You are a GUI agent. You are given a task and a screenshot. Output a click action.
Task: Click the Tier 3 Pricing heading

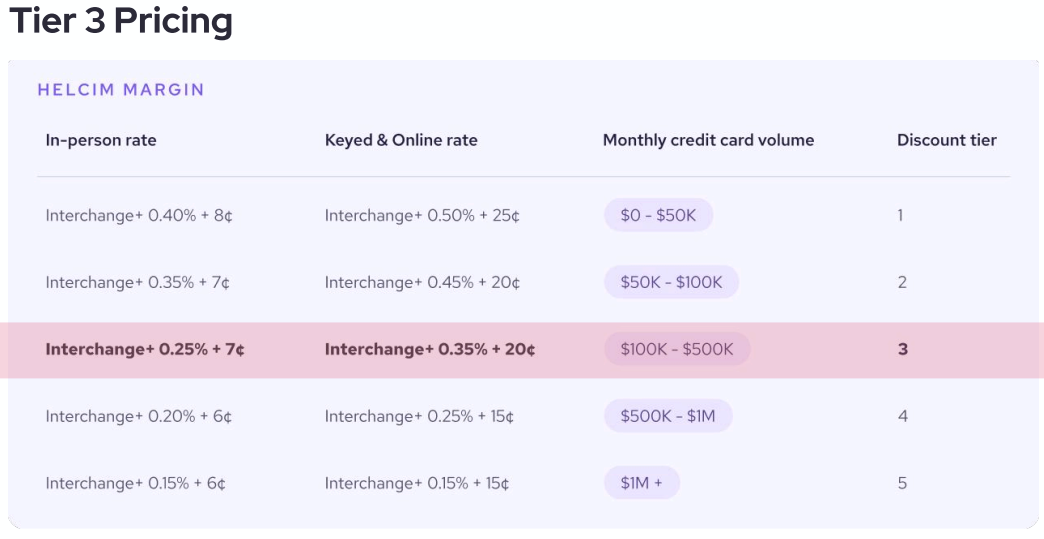pos(121,21)
